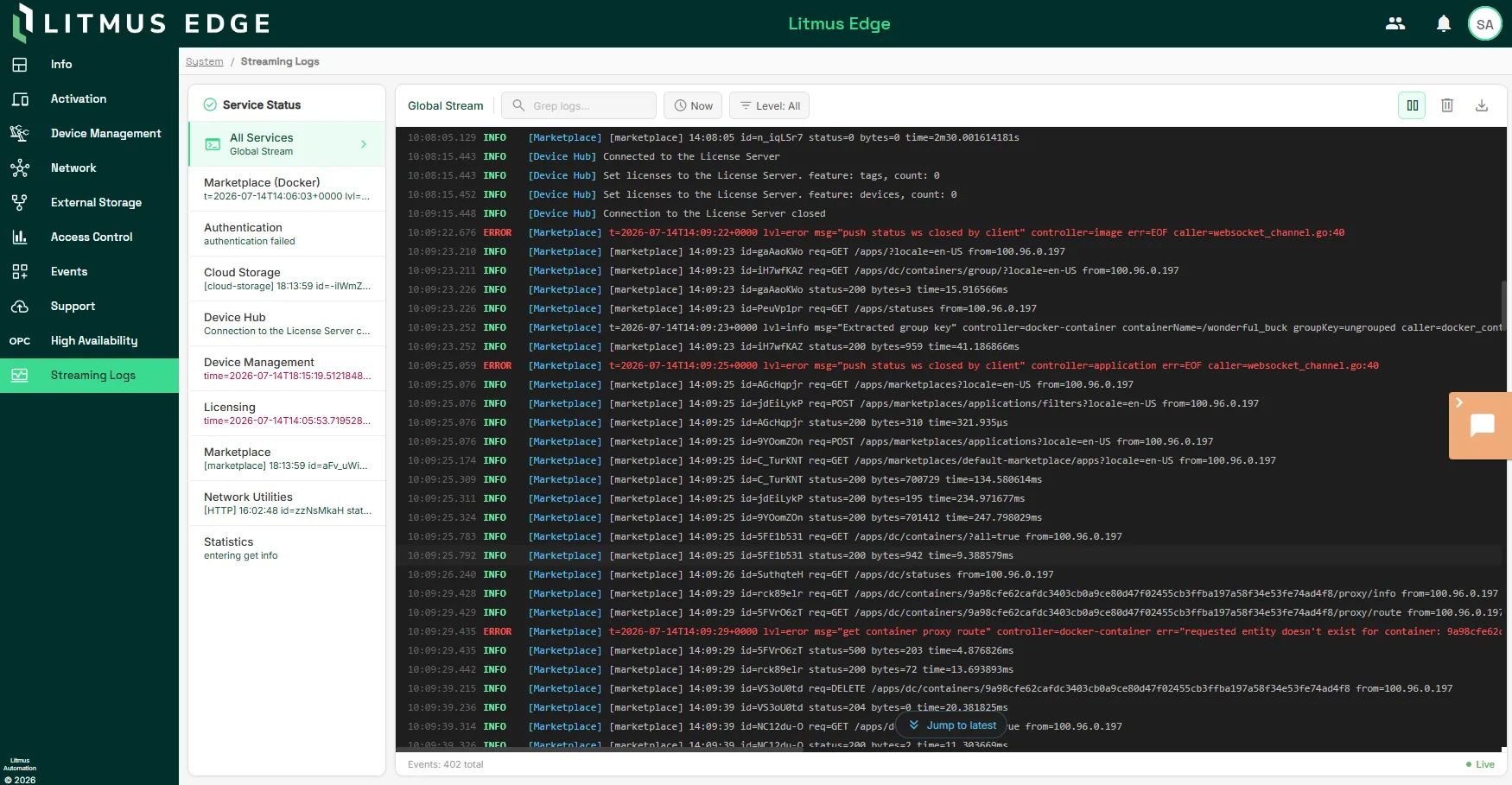This screenshot has height=785, width=1512.
Task: Select the Authentication service entry
Action: [x=287, y=234]
